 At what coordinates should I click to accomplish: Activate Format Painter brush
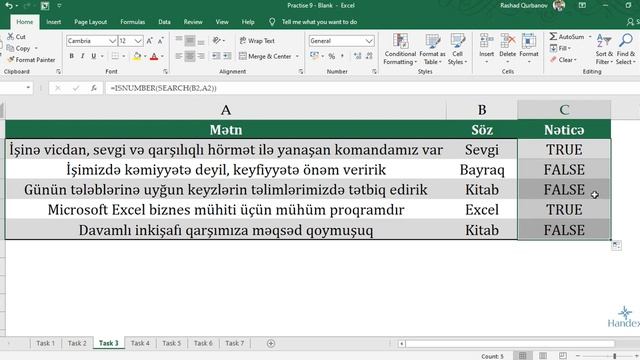click(x=31, y=60)
